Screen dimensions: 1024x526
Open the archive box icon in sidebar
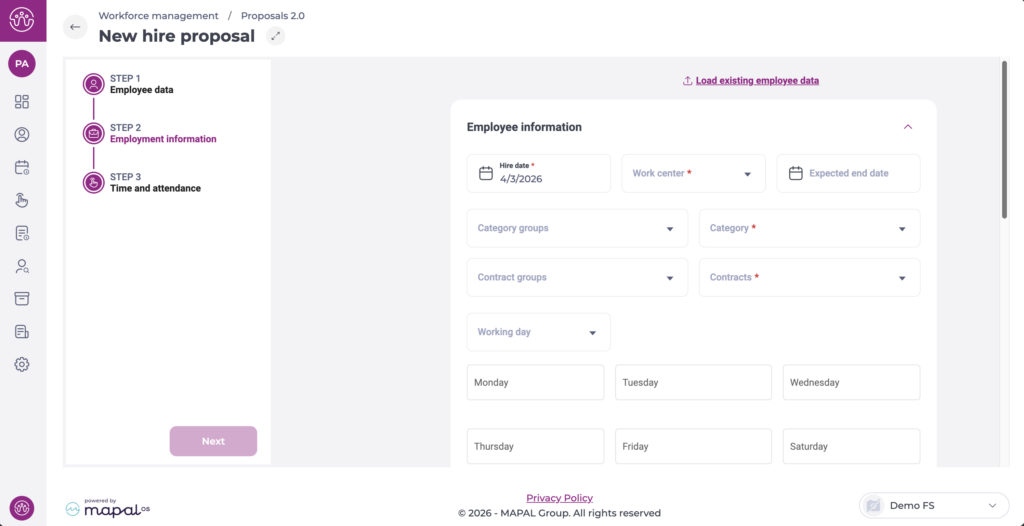click(22, 299)
